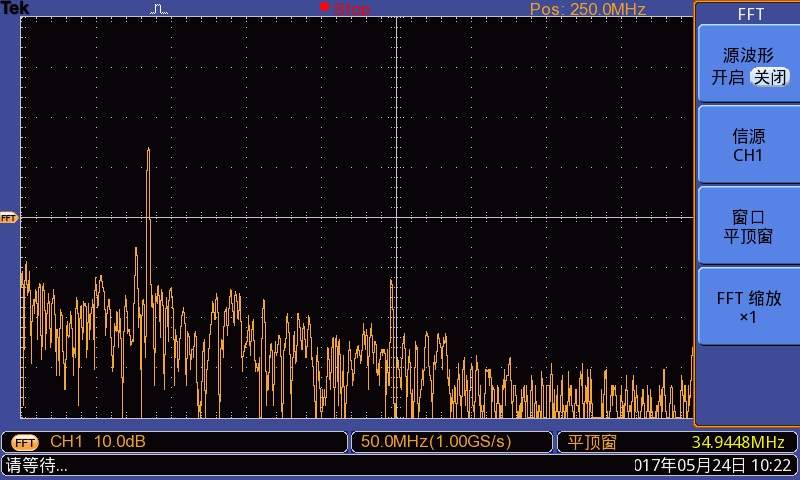Click the 34.9448MHz frequency readout

738,442
